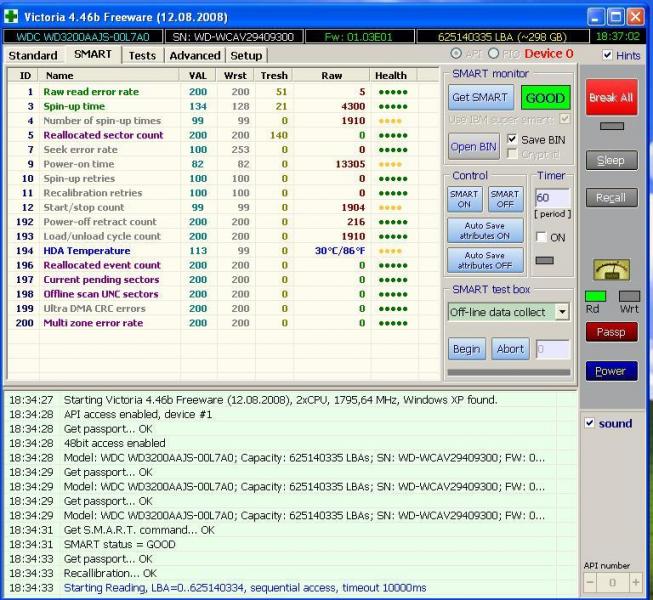Screen dimensions: 653x600
Task: Enable the Timer ON checkbox
Action: 541,236
